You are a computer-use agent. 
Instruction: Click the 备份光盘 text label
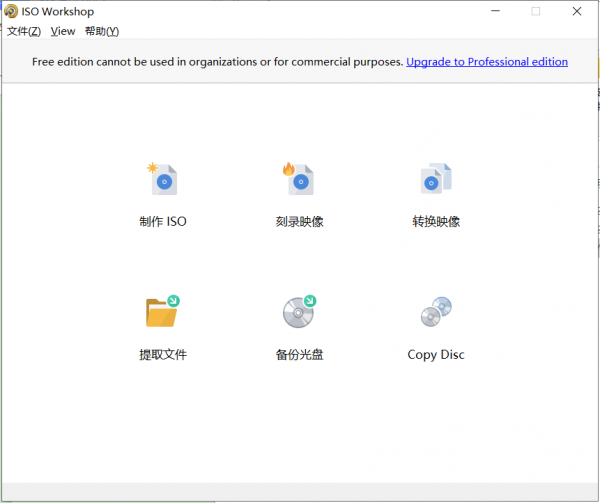[299, 355]
